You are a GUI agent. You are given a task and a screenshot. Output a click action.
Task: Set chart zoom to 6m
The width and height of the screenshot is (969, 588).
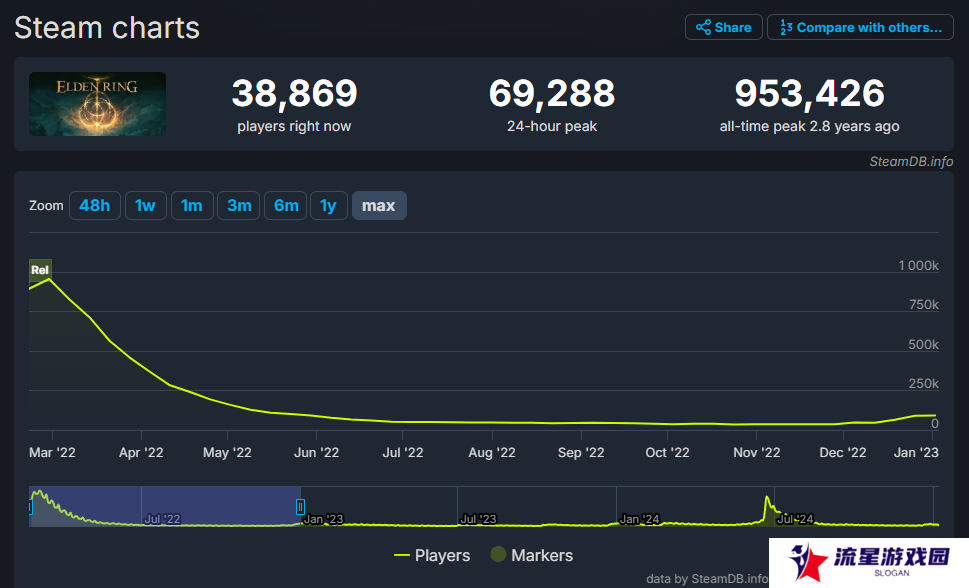click(x=286, y=205)
